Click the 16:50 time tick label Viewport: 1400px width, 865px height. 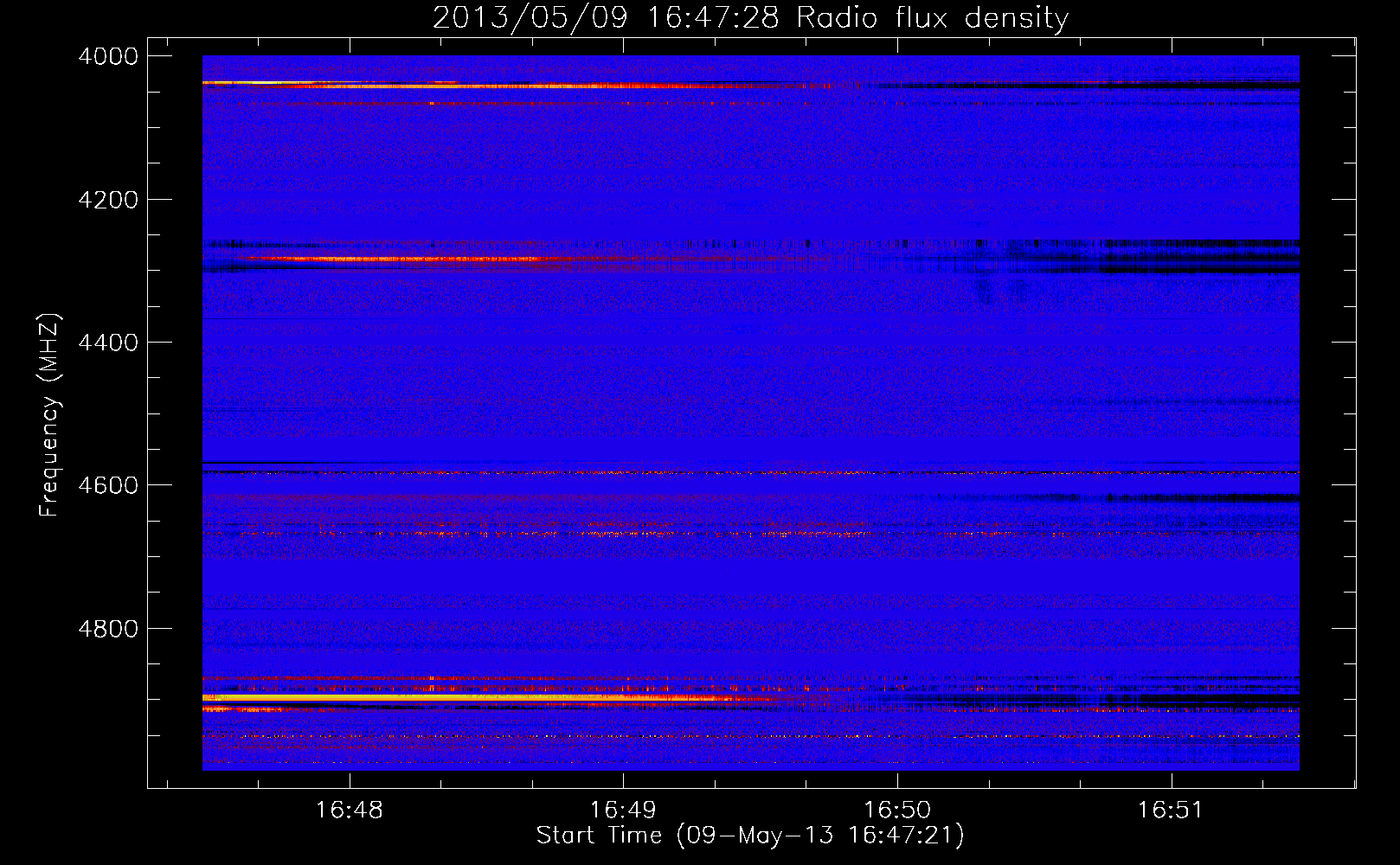click(x=897, y=810)
